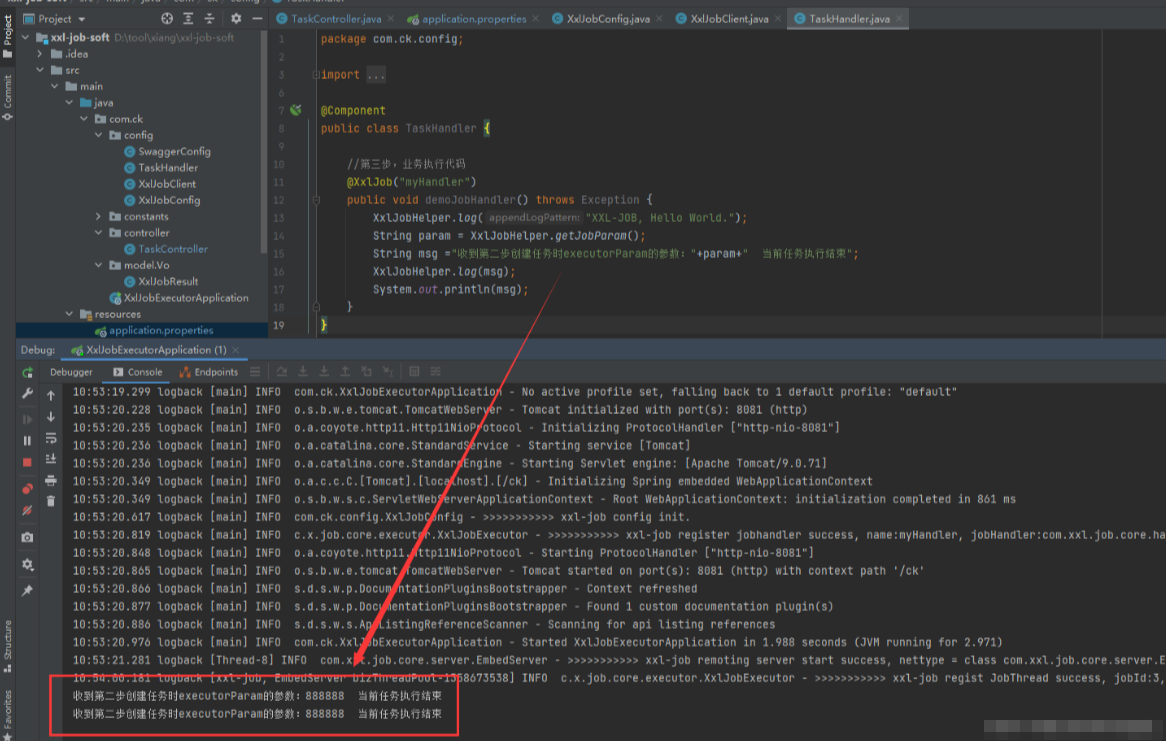Screen dimensions: 1166x741
Task: Toggle Mute Breakpoints in debug sidebar
Action: click(27, 510)
